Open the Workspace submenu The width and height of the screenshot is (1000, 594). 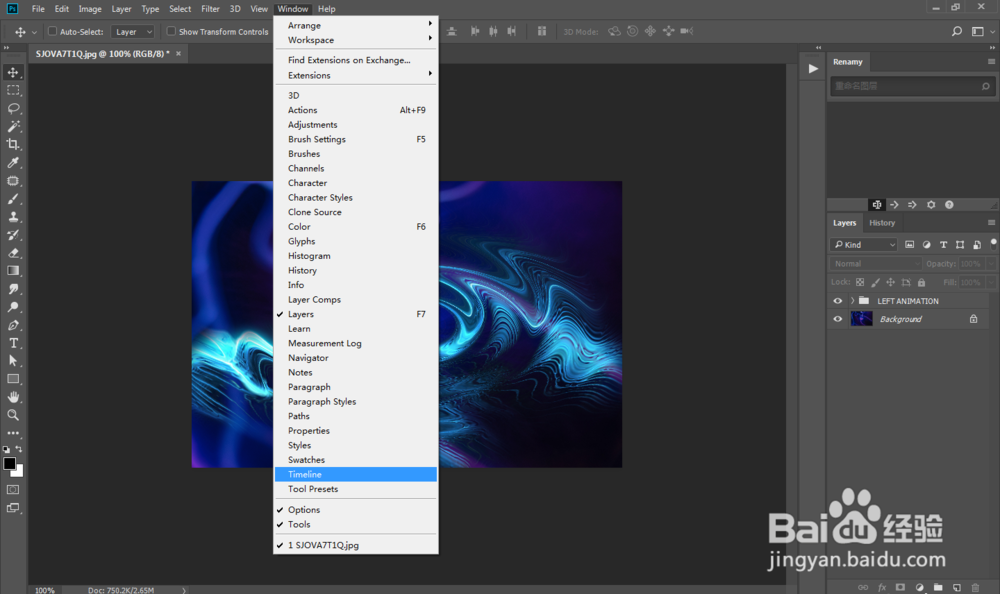(356, 40)
